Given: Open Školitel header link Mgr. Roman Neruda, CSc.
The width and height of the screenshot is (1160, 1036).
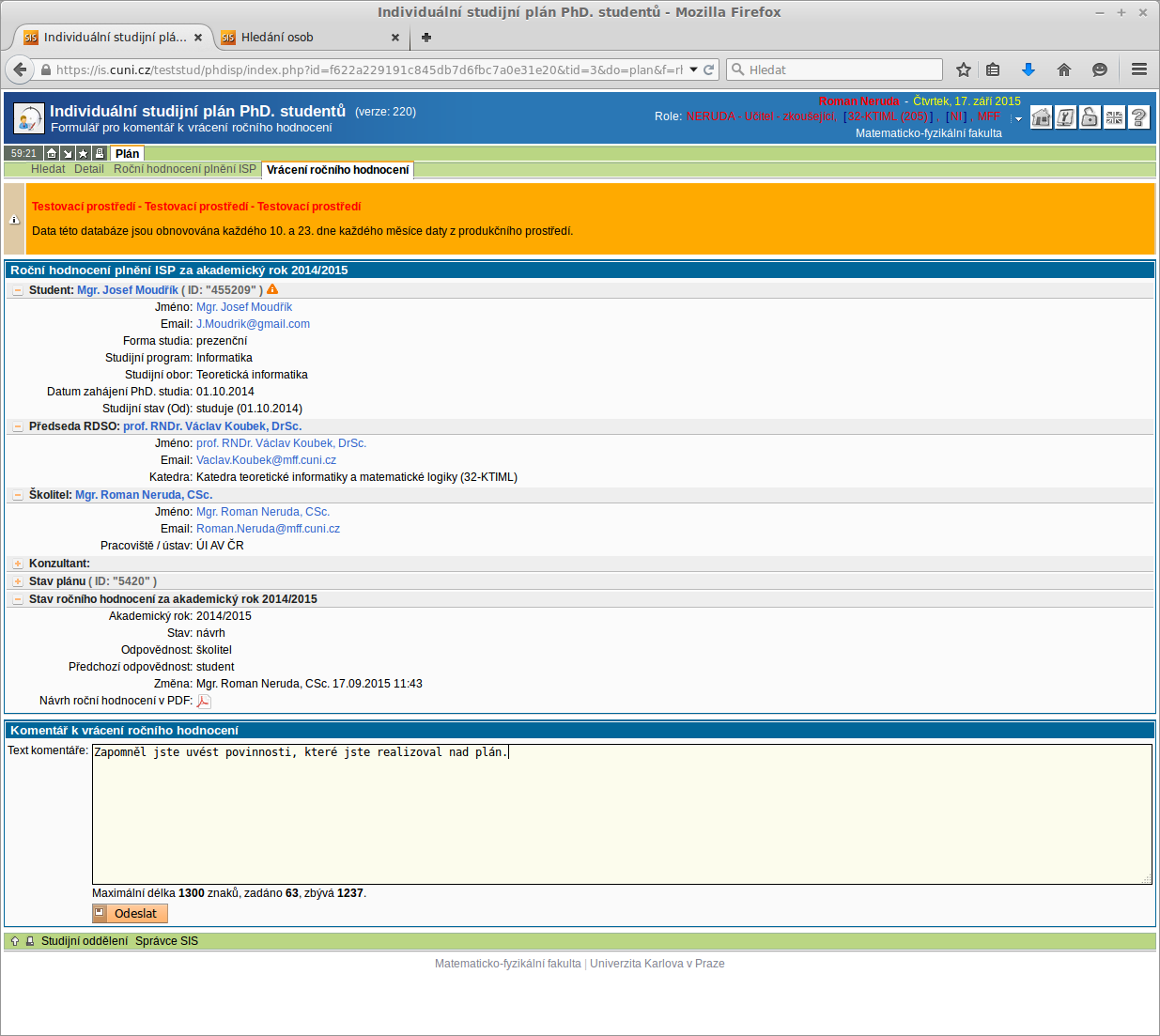Looking at the screenshot, I should pyautogui.click(x=144, y=495).
